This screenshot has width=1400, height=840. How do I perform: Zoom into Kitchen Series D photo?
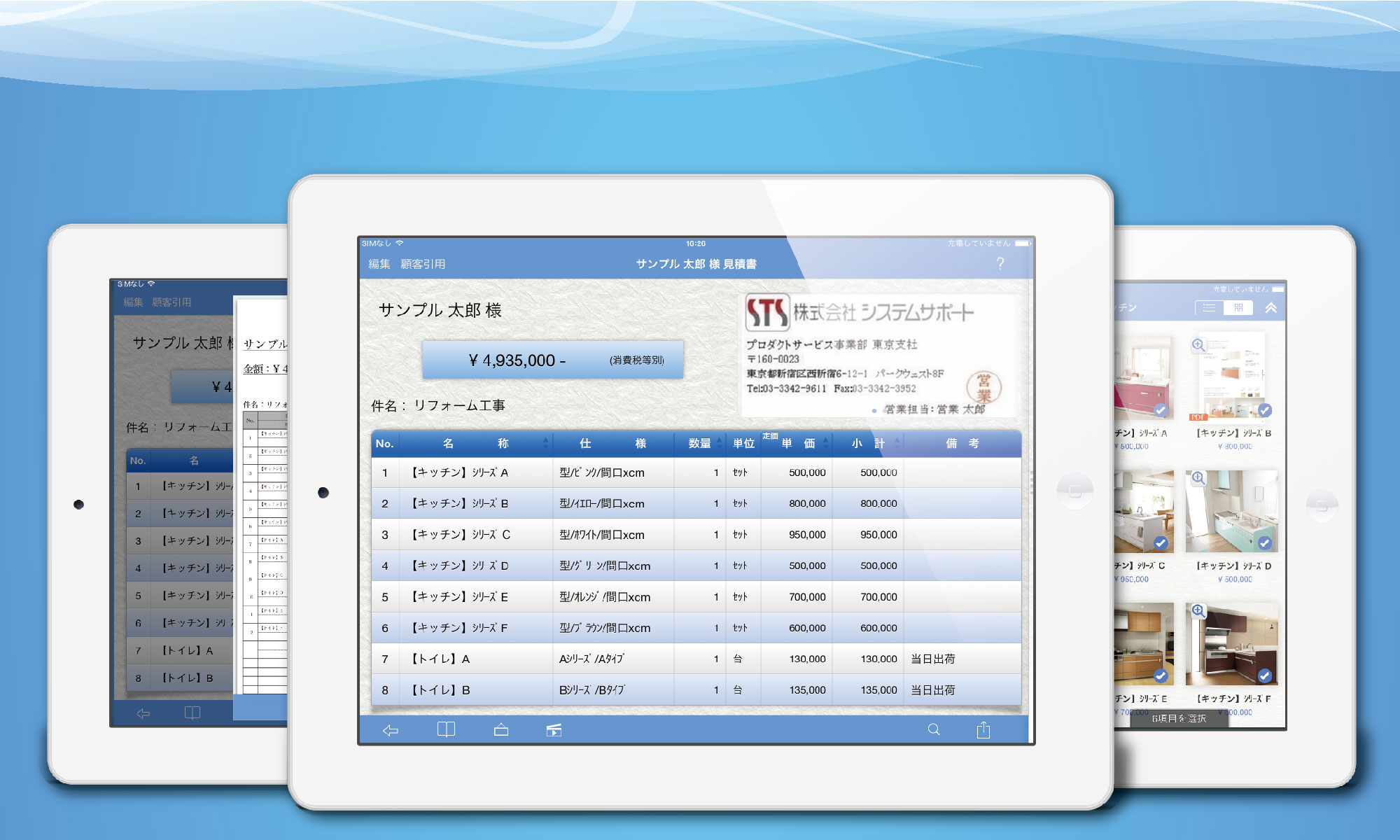coord(1198,477)
